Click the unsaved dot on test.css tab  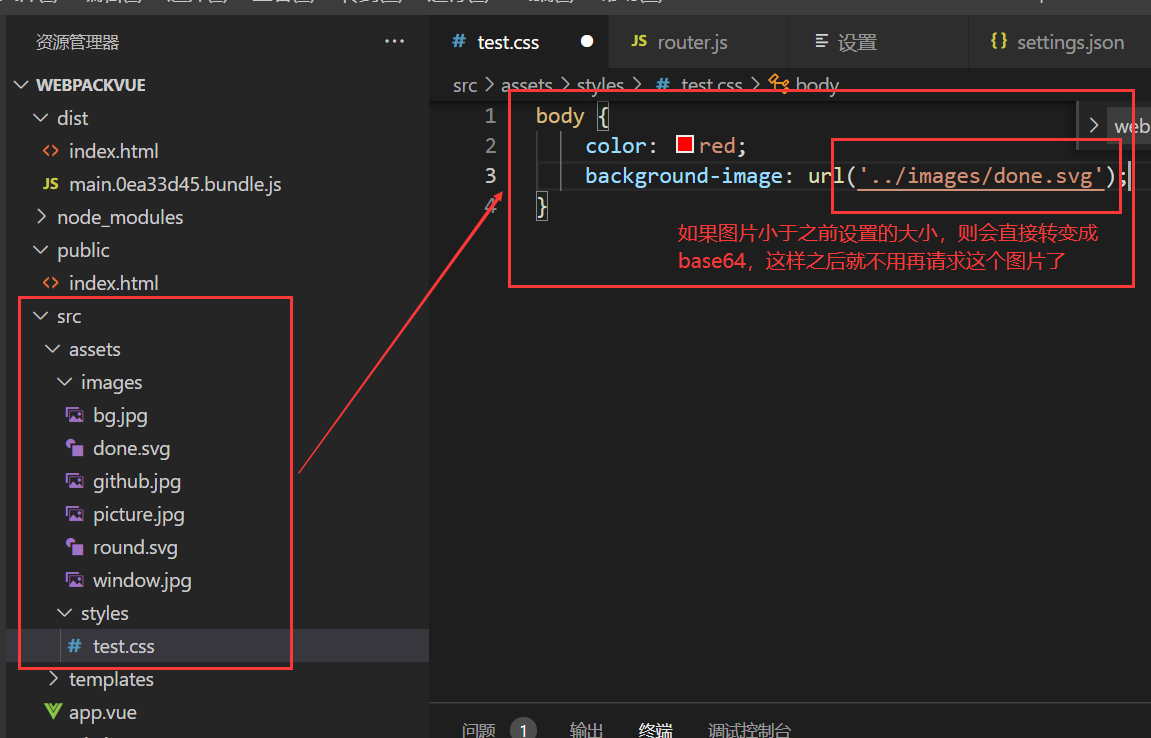587,41
